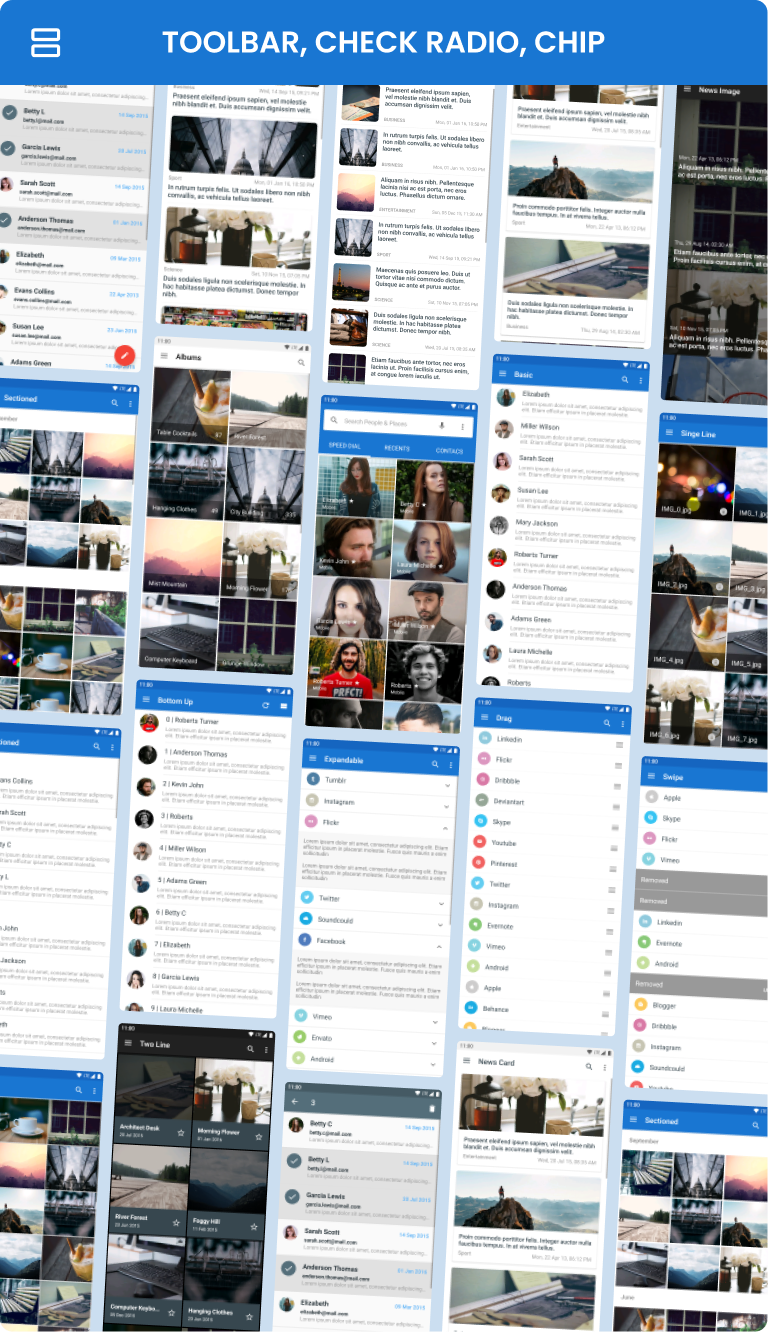Star the Morning Flower item in Two Line
Screen dimensions: 768x1332
[255, 1135]
